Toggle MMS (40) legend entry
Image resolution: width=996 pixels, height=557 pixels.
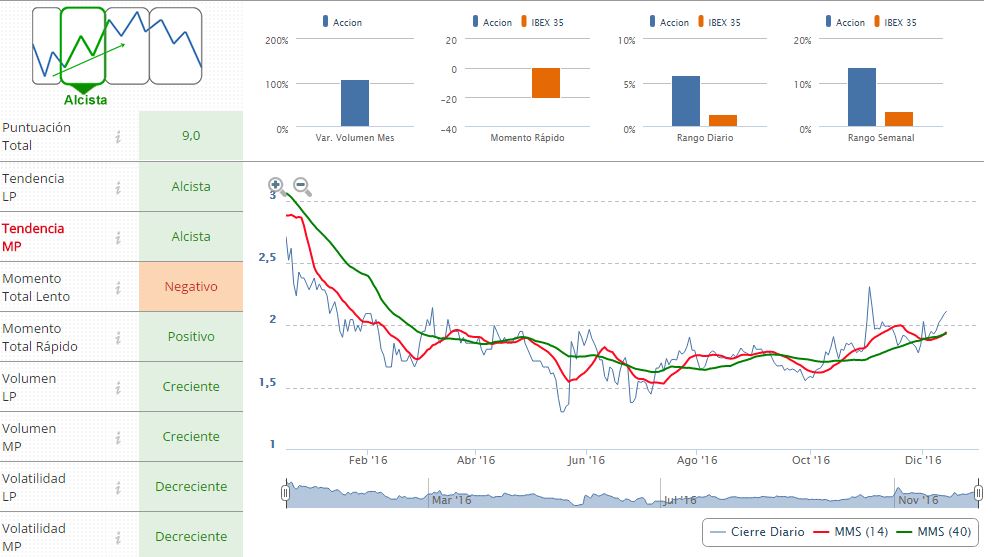click(x=932, y=532)
